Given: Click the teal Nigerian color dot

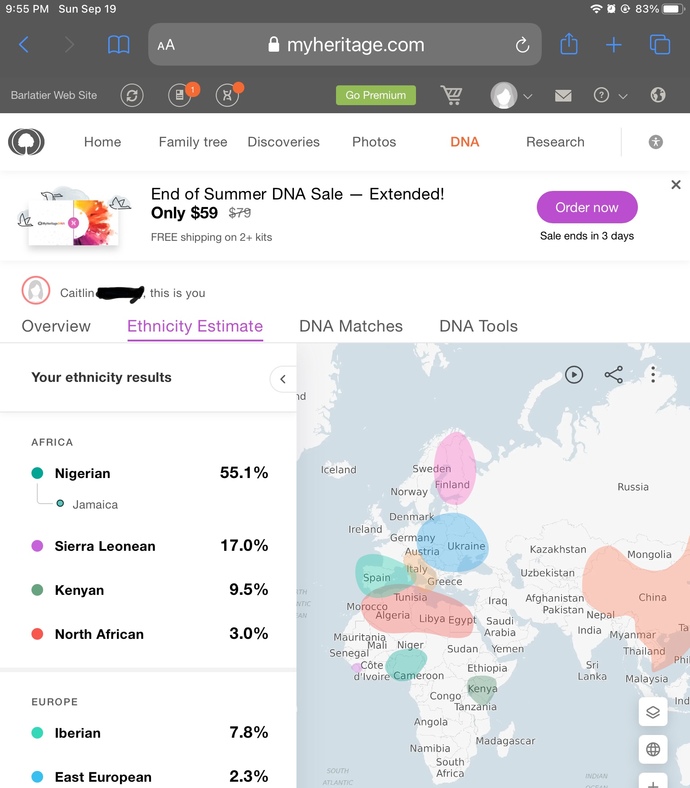Looking at the screenshot, I should [x=37, y=473].
